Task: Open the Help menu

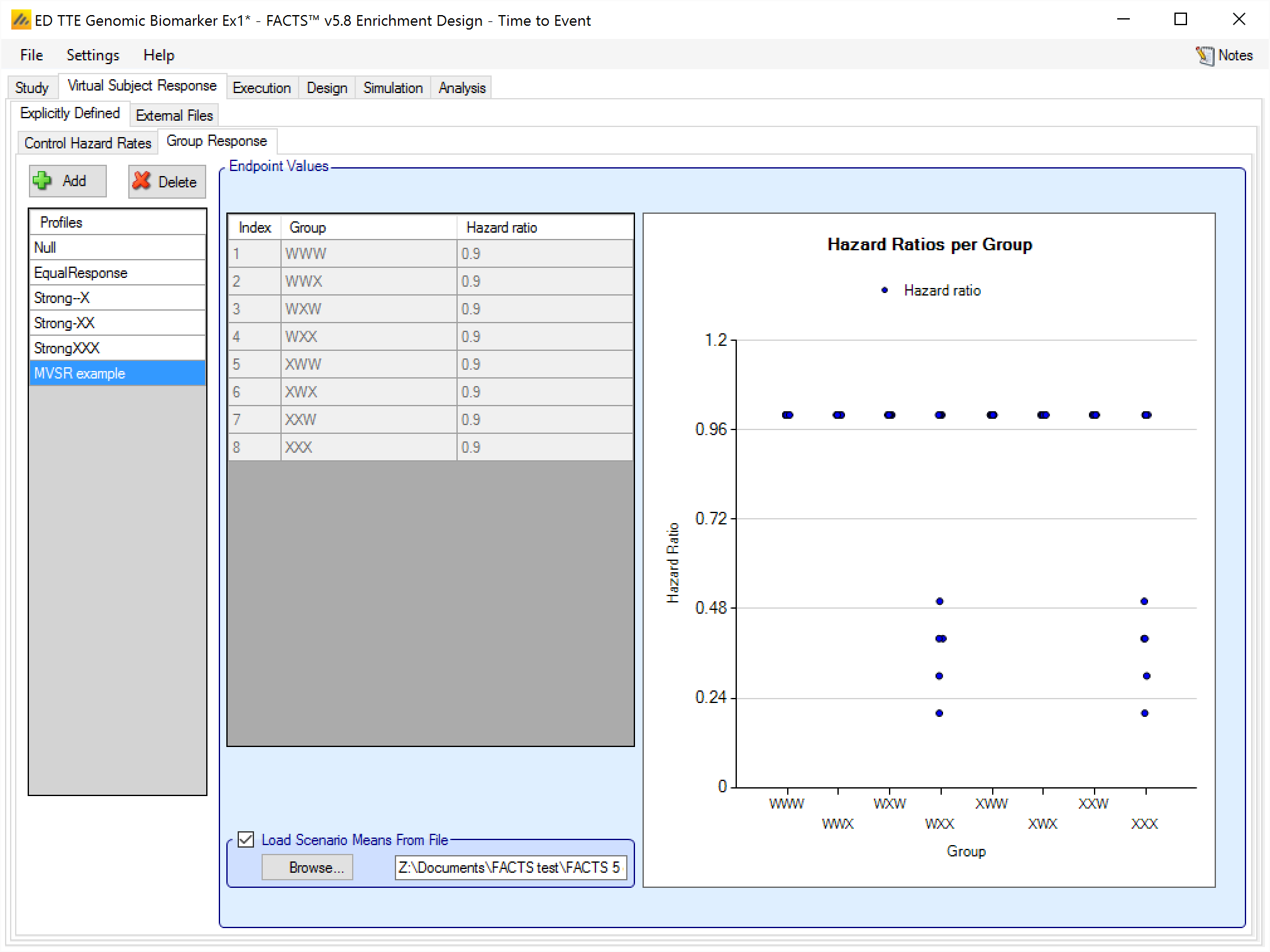Action: click(158, 55)
